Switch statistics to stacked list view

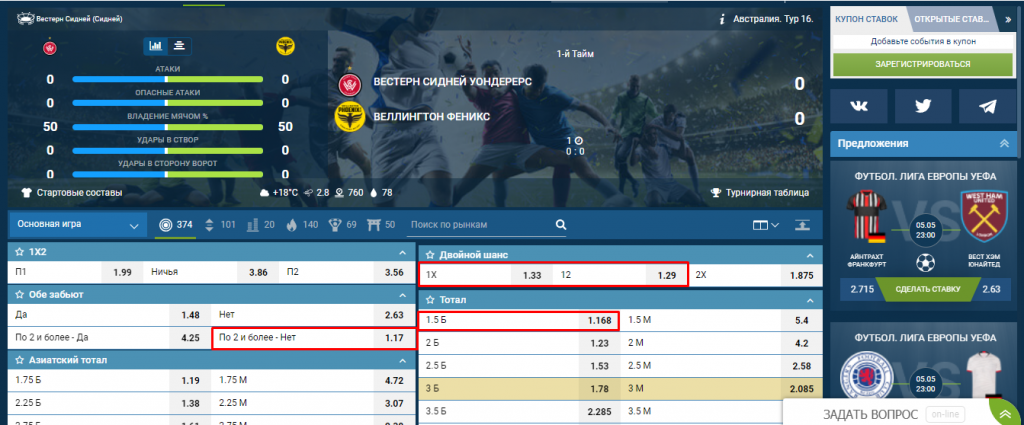pyautogui.click(x=179, y=45)
